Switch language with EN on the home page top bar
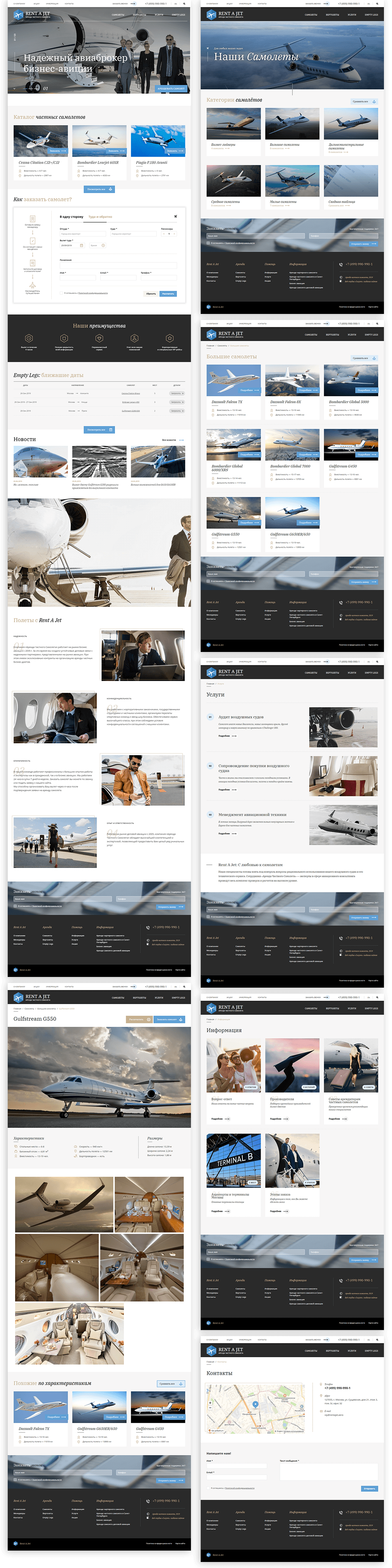 pyautogui.click(x=176, y=4)
